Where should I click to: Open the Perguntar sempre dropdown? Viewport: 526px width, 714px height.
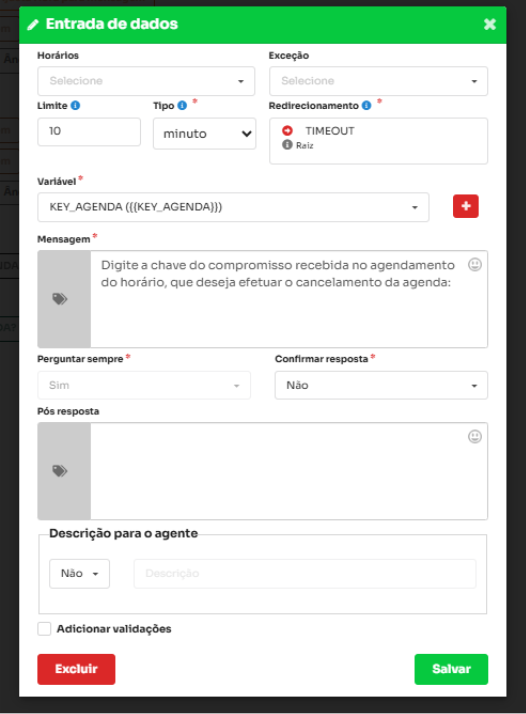click(x=144, y=385)
